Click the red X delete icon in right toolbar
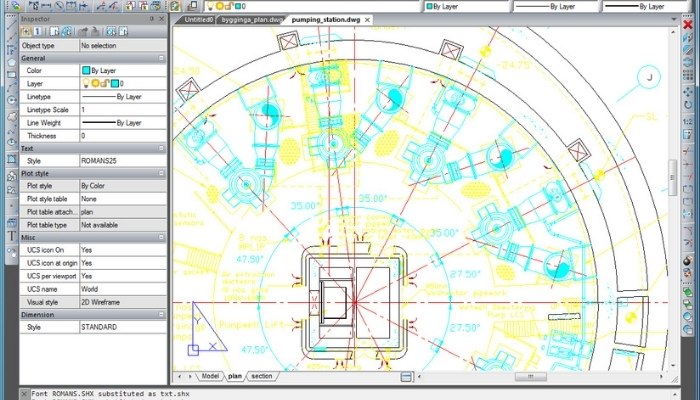 point(688,24)
